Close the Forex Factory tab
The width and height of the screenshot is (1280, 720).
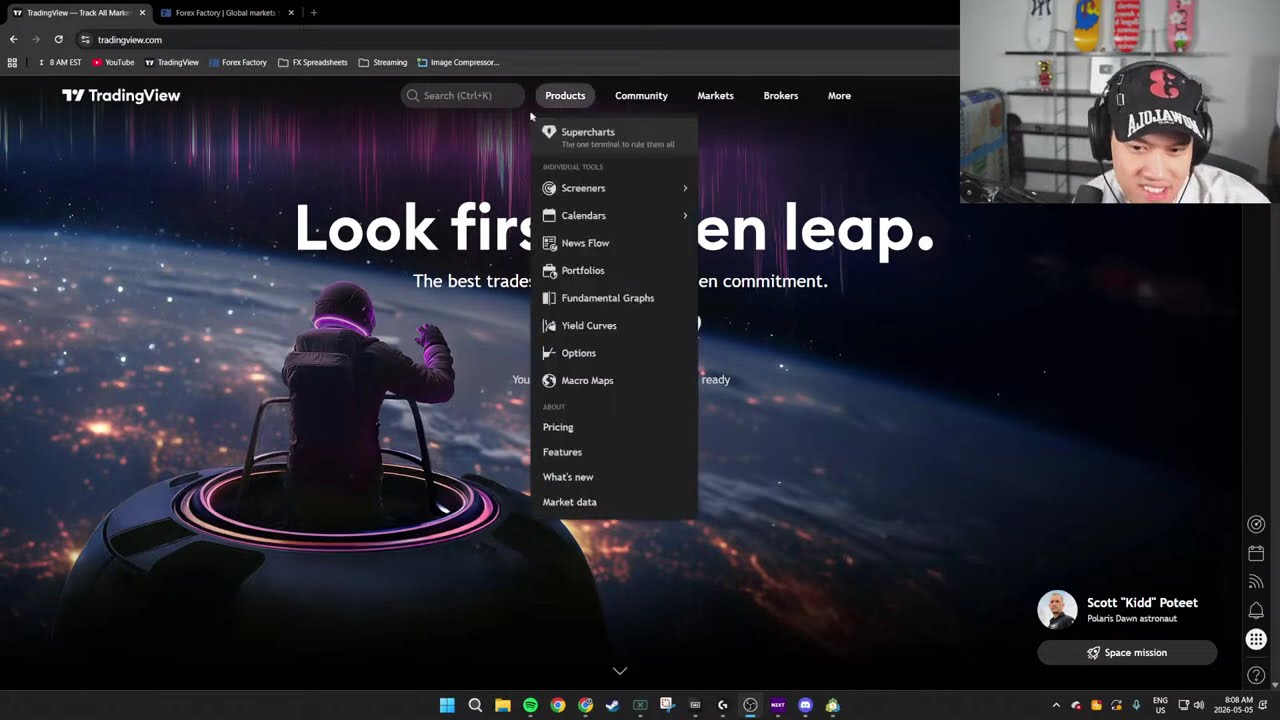291,13
